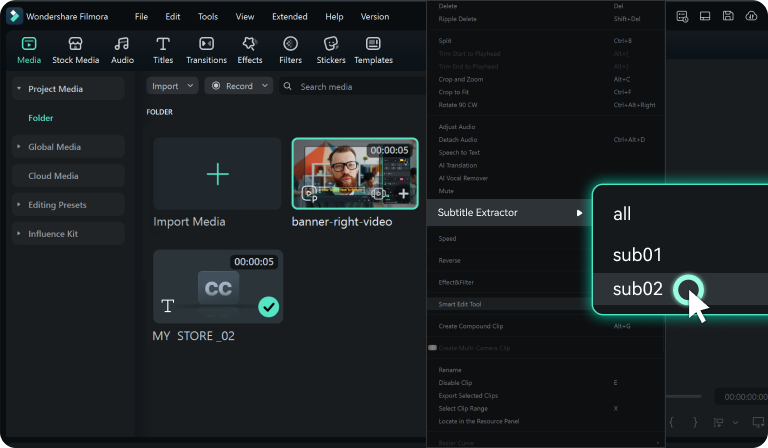Choose 'all' in Subtitle Extractor submenu
This screenshot has width=768, height=448.
[x=680, y=213]
